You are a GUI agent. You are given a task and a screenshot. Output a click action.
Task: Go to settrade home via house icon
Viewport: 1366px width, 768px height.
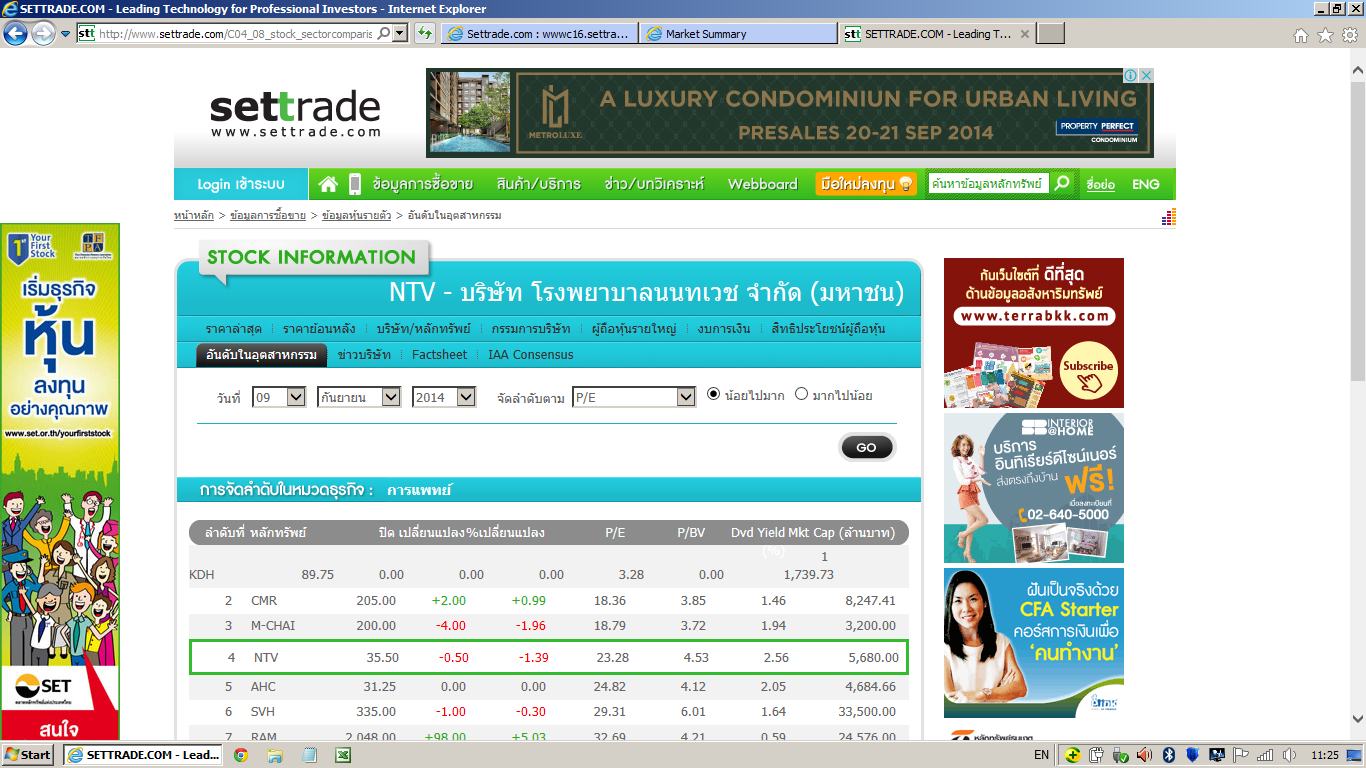pos(328,184)
